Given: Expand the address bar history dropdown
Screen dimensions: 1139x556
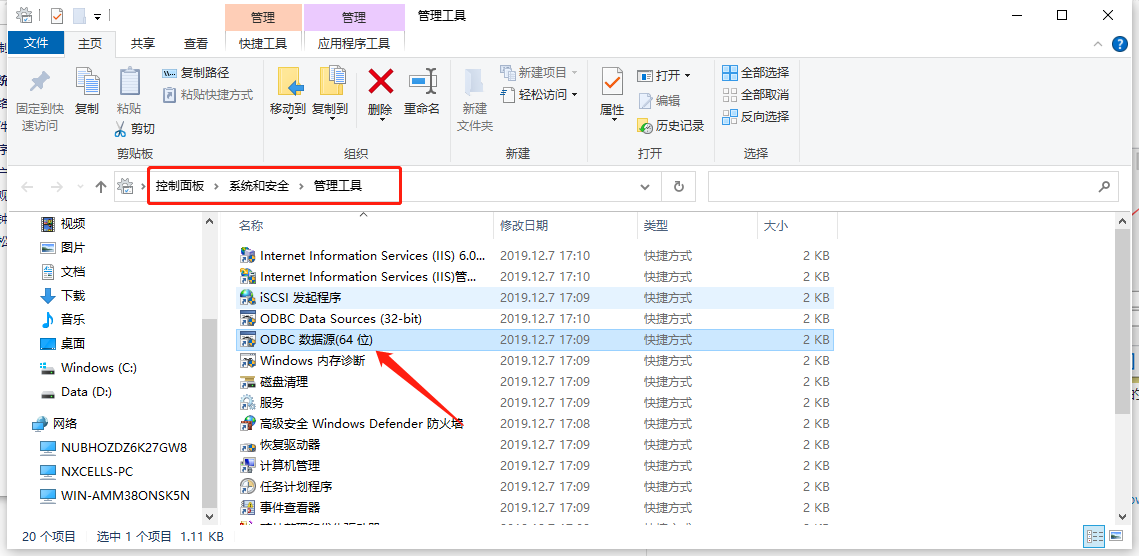Looking at the screenshot, I should 645,186.
